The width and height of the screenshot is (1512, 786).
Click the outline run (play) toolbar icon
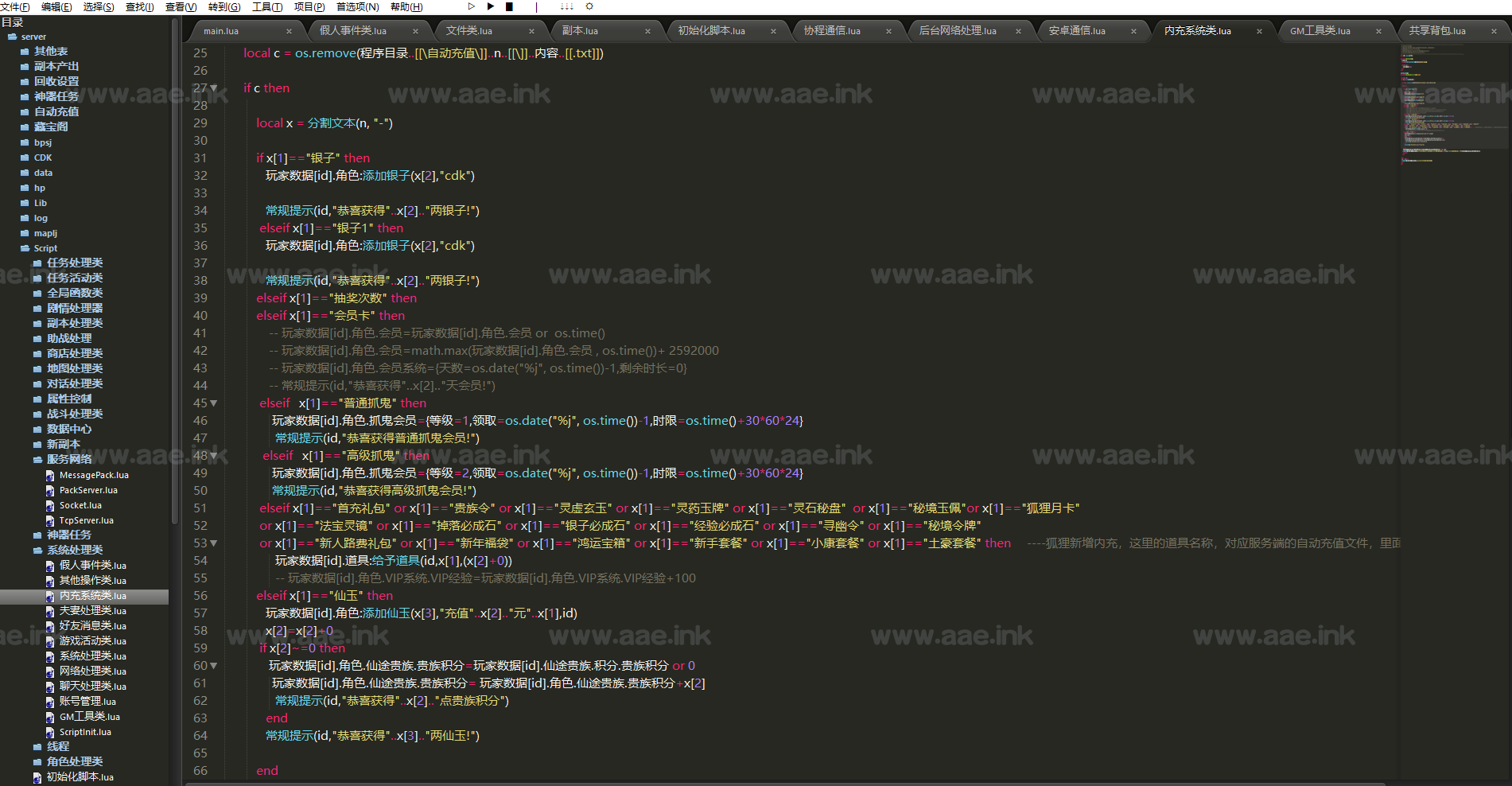(472, 6)
